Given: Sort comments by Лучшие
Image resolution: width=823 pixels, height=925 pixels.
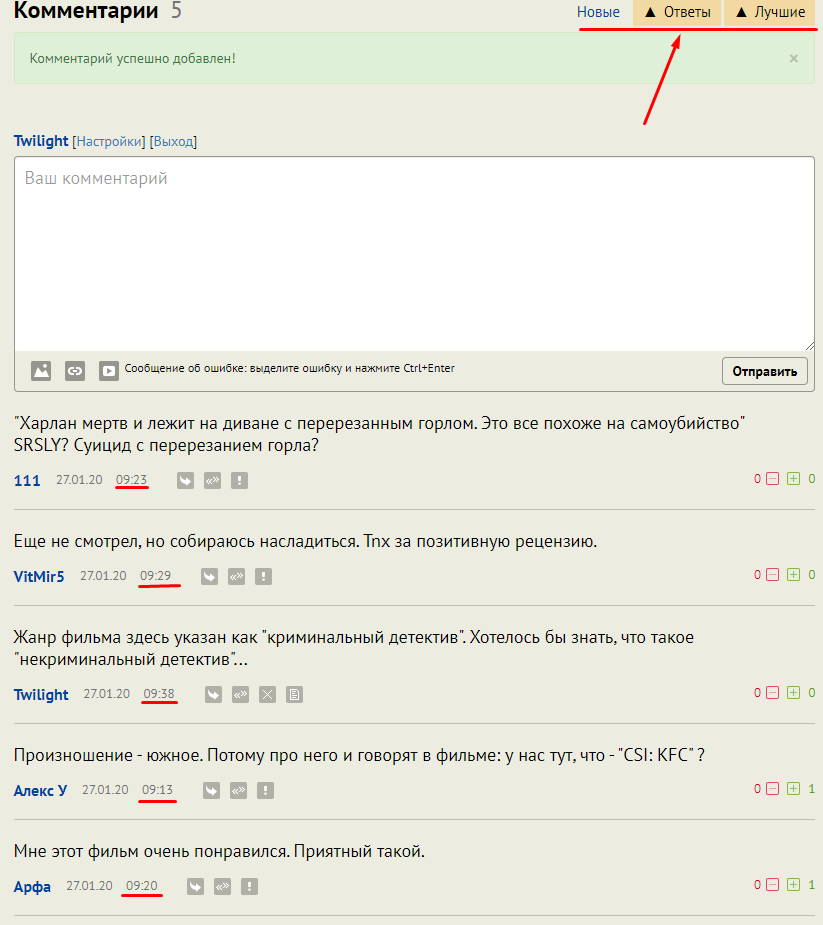Looking at the screenshot, I should (x=770, y=13).
